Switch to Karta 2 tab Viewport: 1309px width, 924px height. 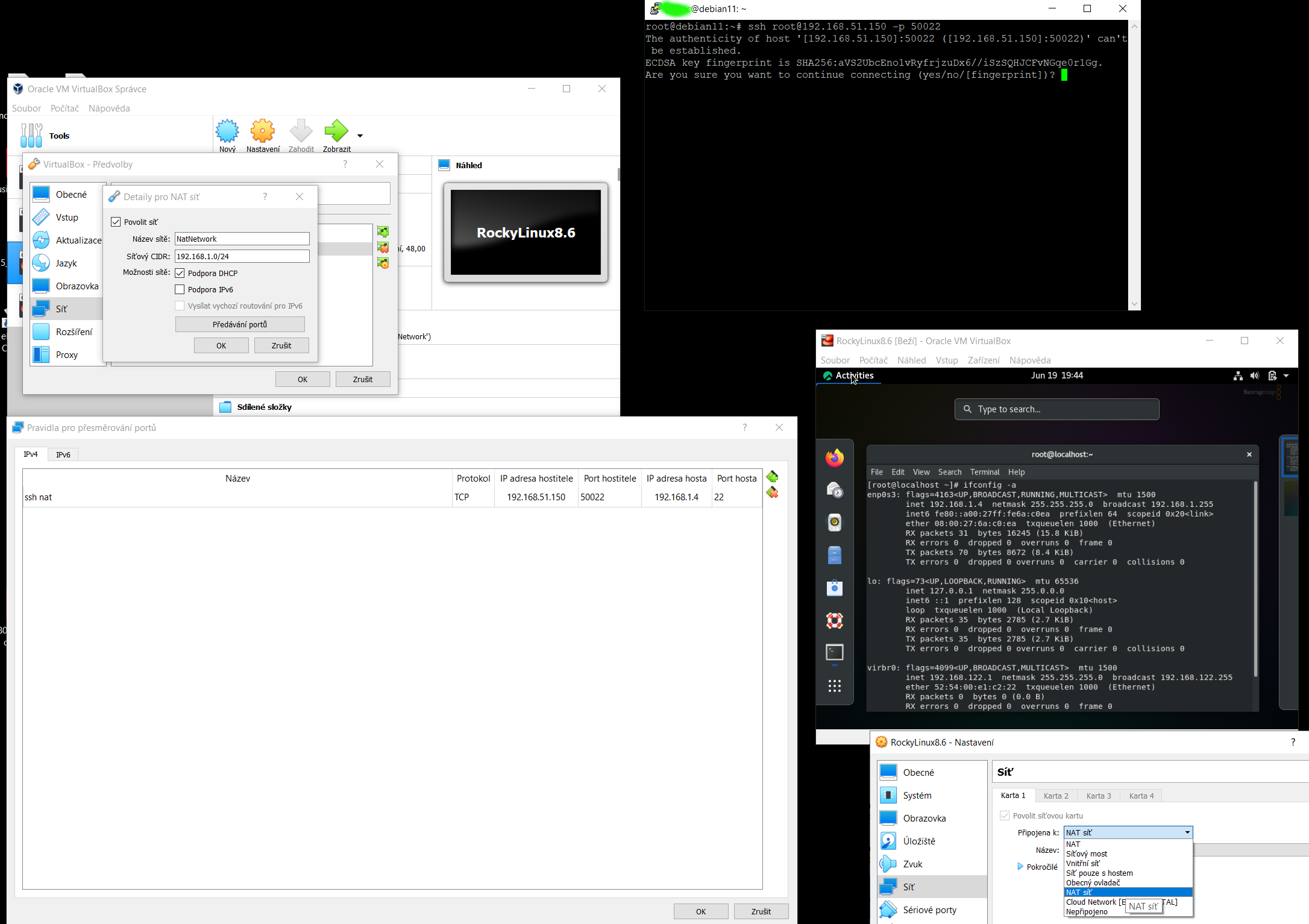[1056, 796]
